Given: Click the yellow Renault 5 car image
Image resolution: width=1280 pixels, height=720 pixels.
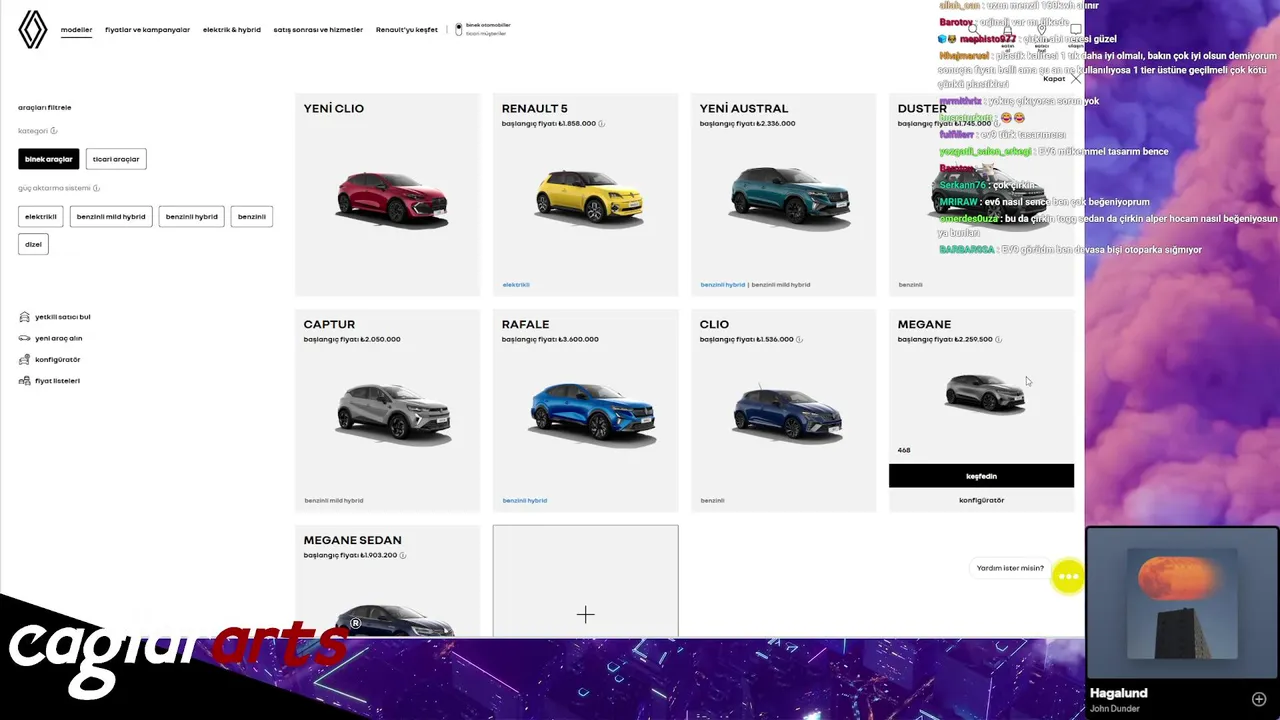Looking at the screenshot, I should point(589,198).
